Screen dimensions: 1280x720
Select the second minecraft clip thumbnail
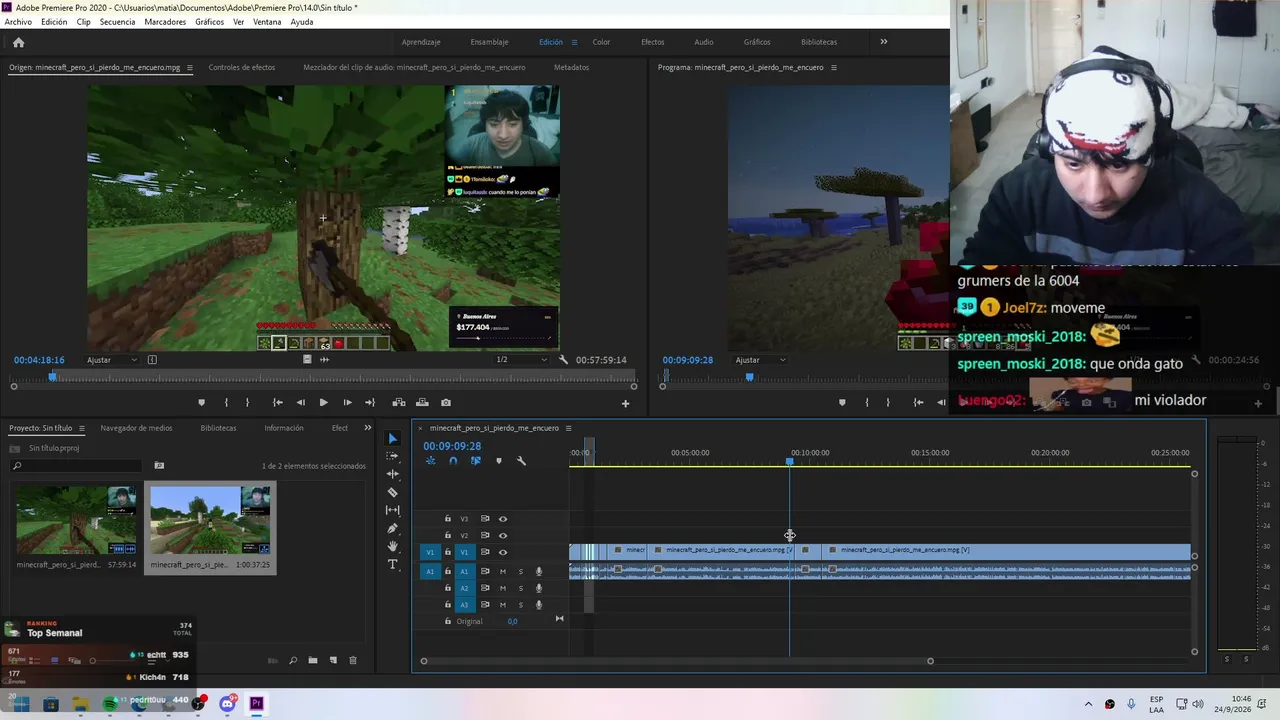coord(210,520)
